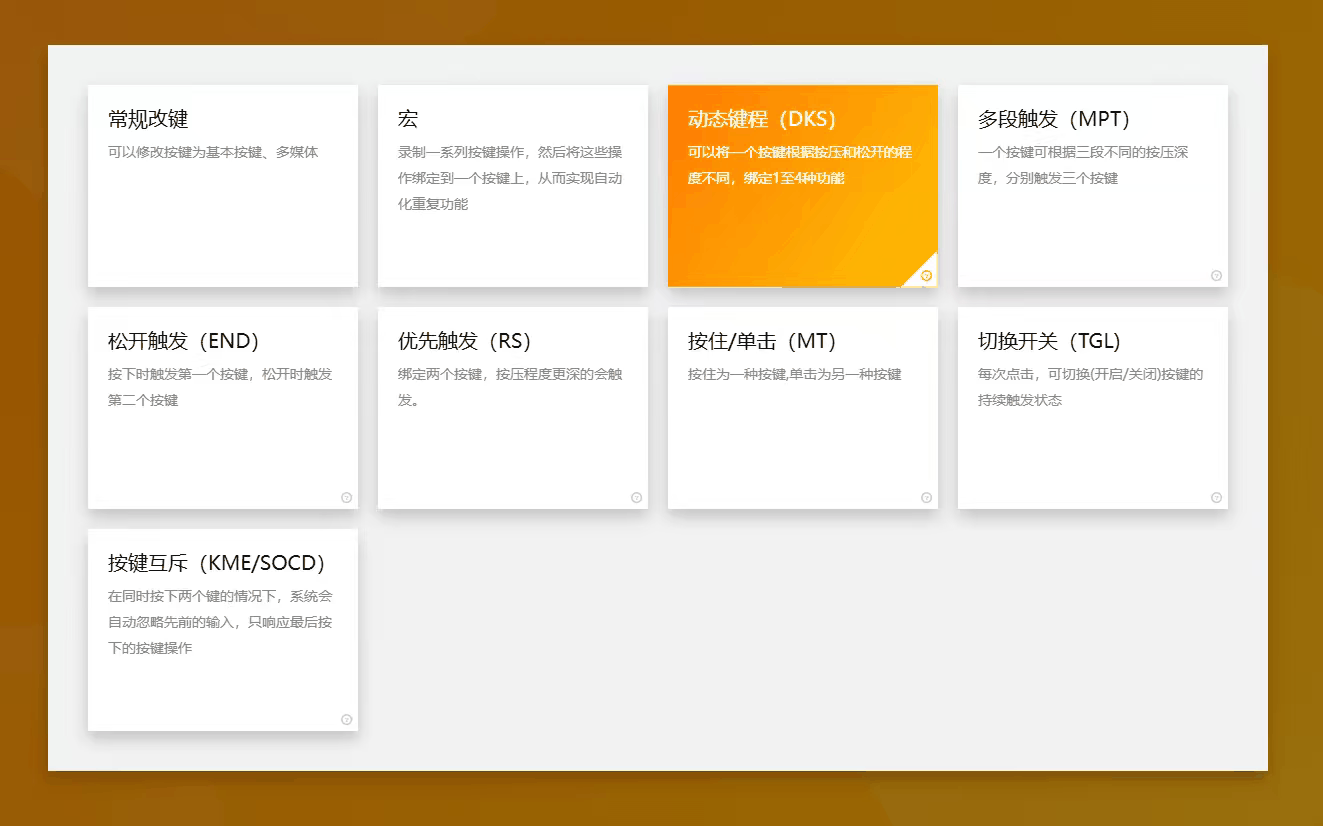Select the 松开触发 (END) title
The height and width of the screenshot is (826, 1323).
tap(183, 341)
